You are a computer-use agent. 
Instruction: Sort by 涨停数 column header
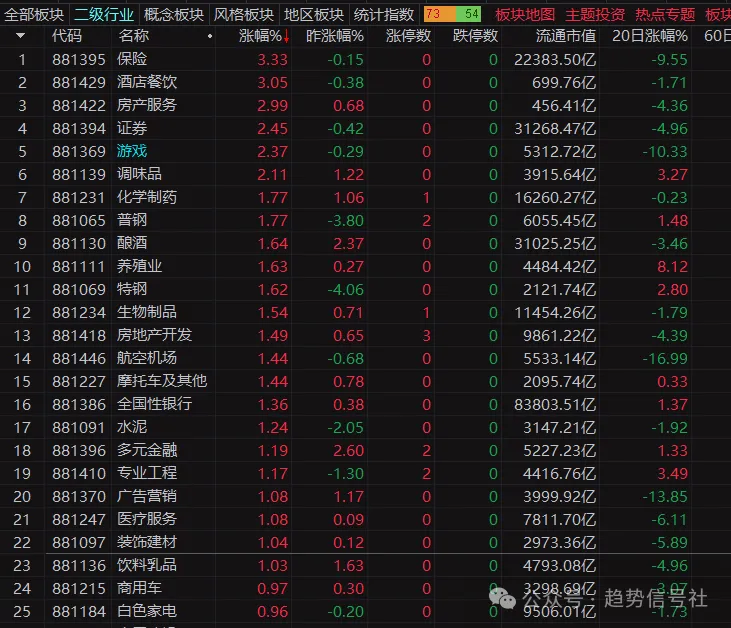(x=408, y=36)
